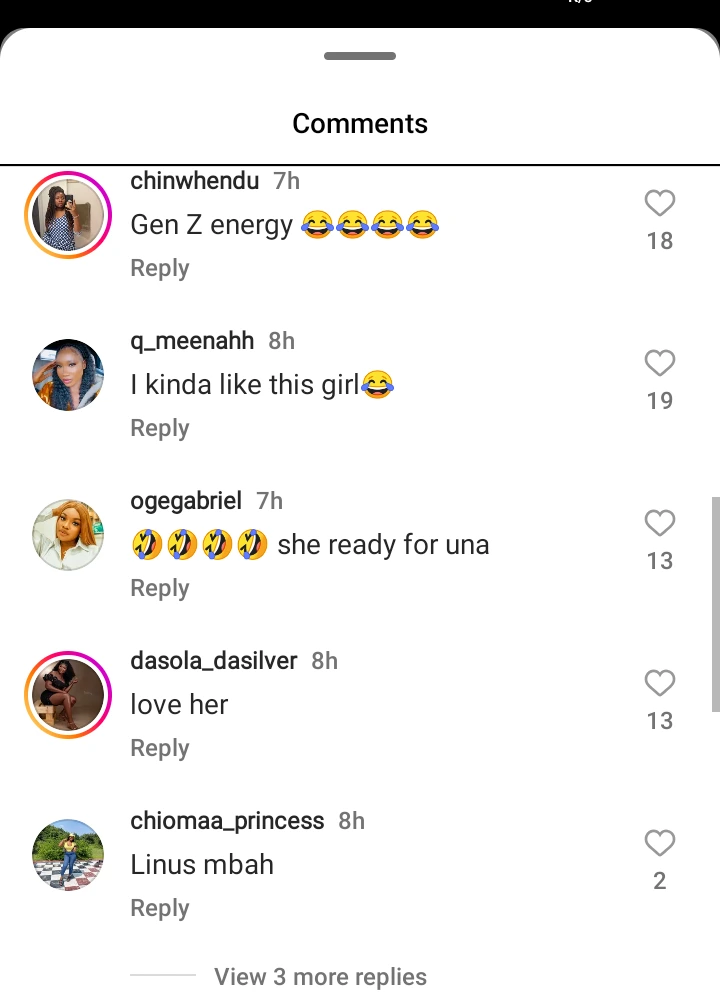
Task: Open chinwhendu's profile picture
Action: coord(68,215)
